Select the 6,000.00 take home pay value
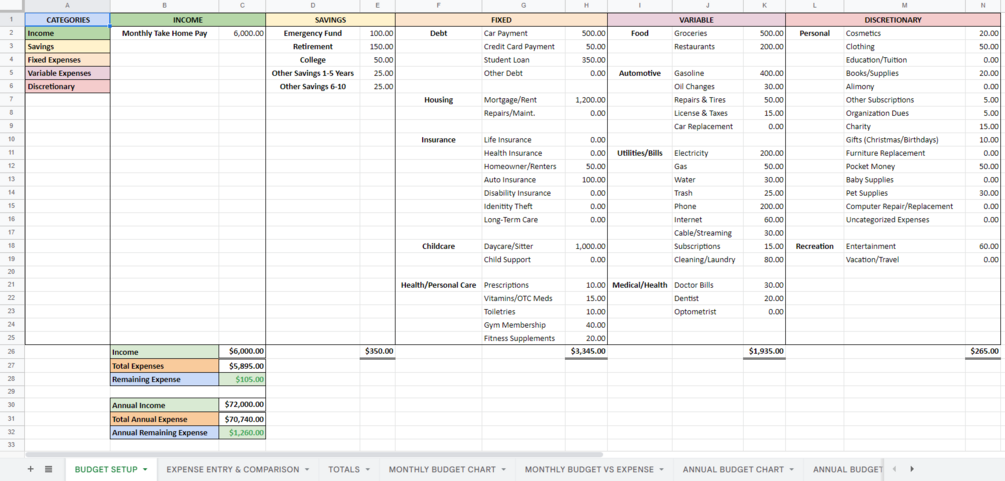Viewport: 1005px width, 481px height. [x=242, y=33]
